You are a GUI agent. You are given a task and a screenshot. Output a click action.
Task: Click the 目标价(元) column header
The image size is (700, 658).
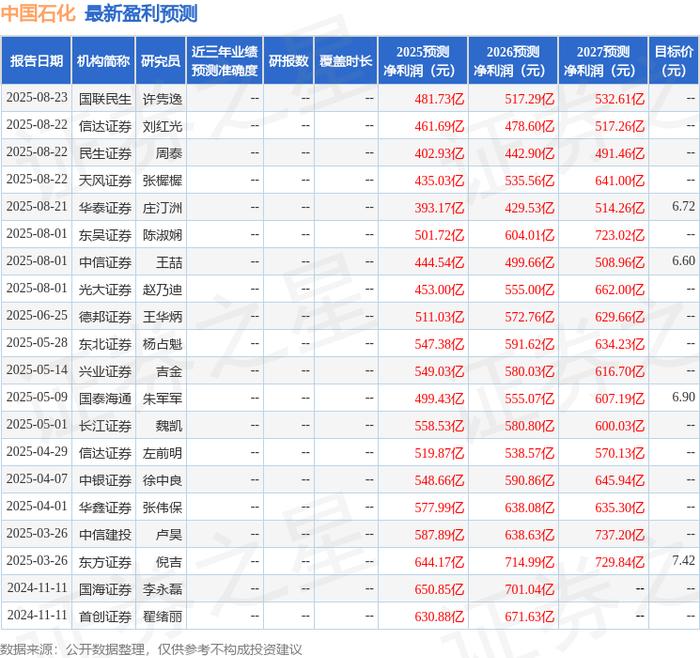pos(674,61)
